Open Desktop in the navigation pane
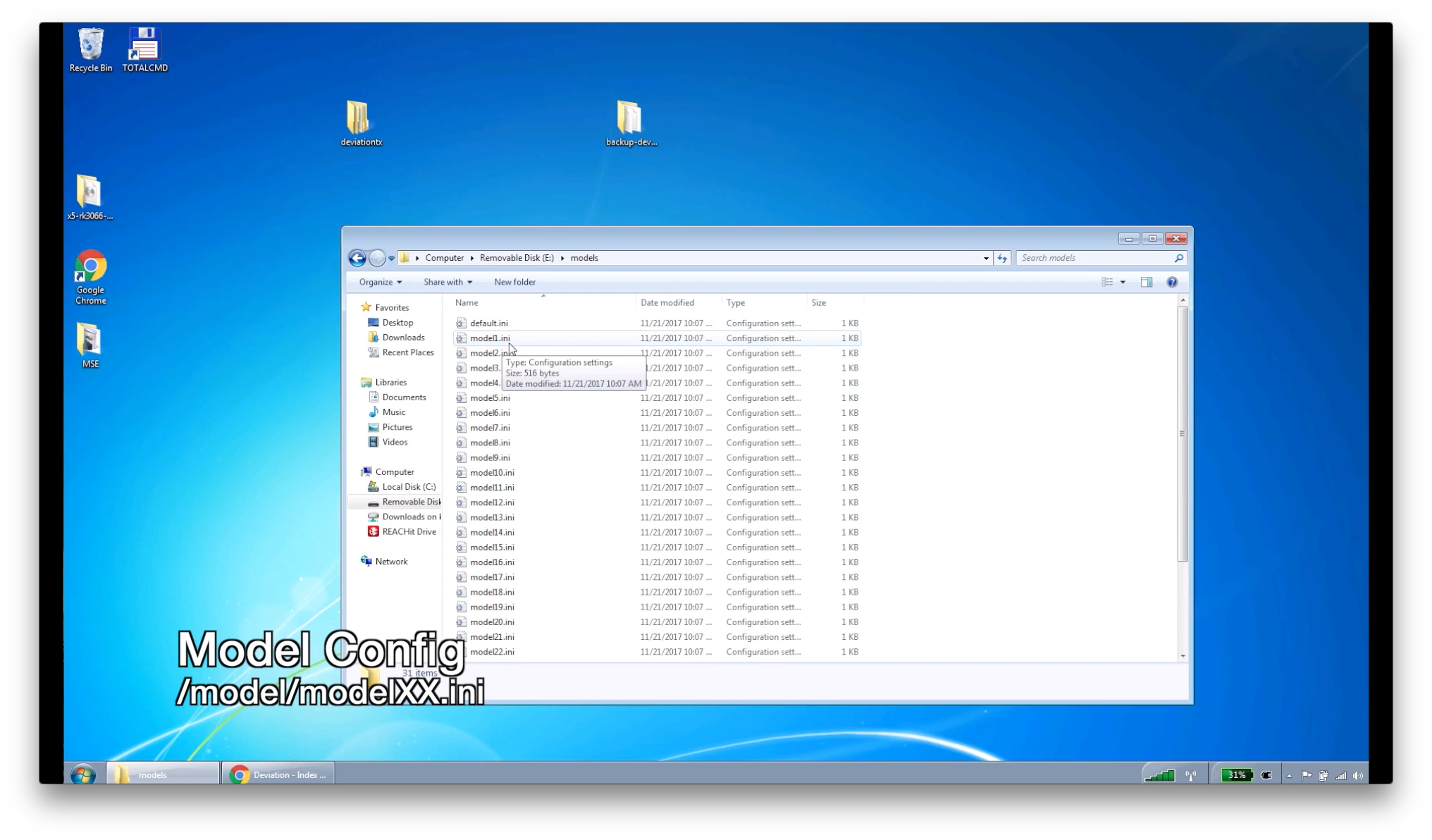Viewport: 1432px width, 840px height. (x=397, y=323)
